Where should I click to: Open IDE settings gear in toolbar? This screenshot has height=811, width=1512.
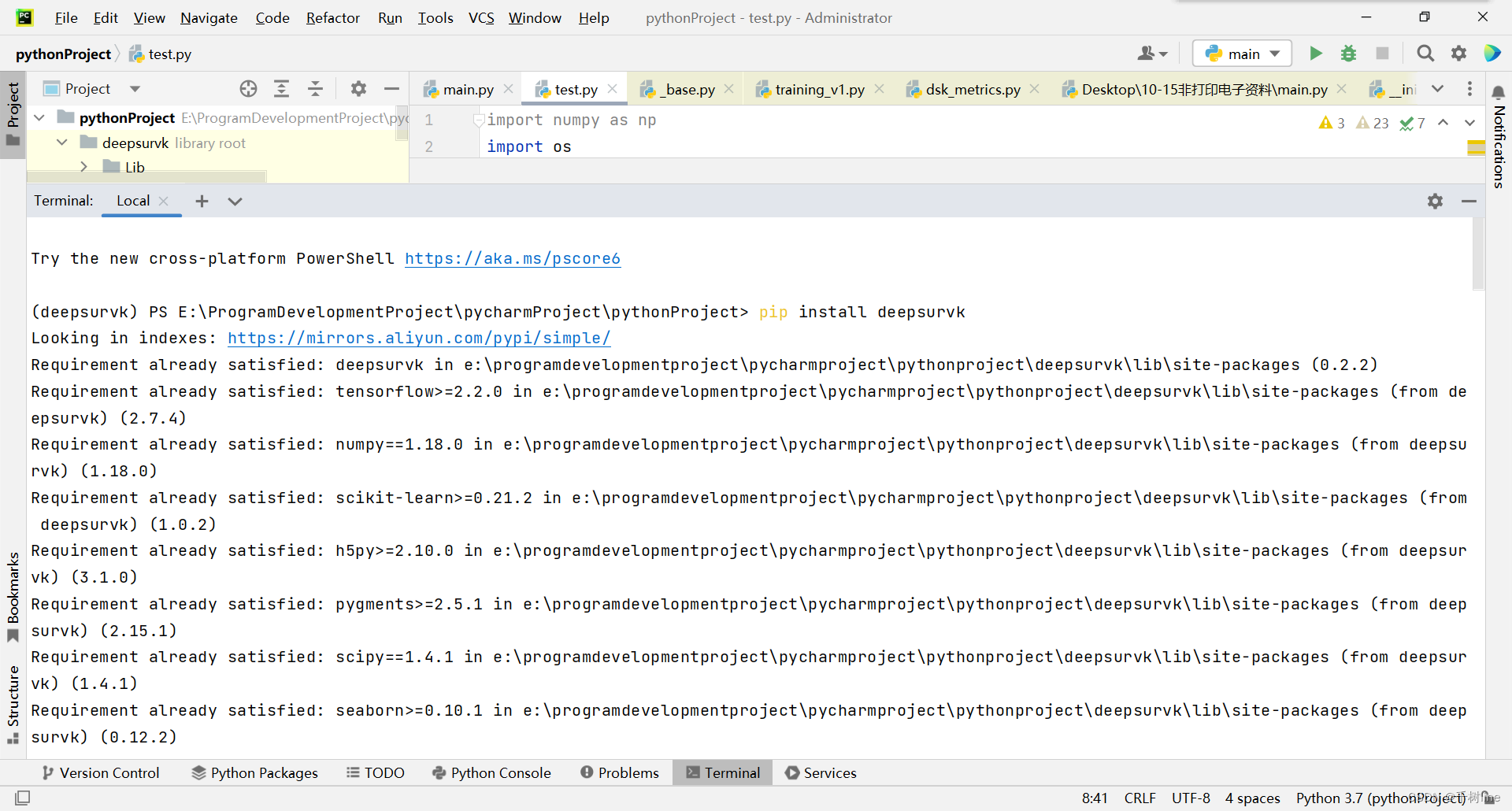[x=1458, y=54]
